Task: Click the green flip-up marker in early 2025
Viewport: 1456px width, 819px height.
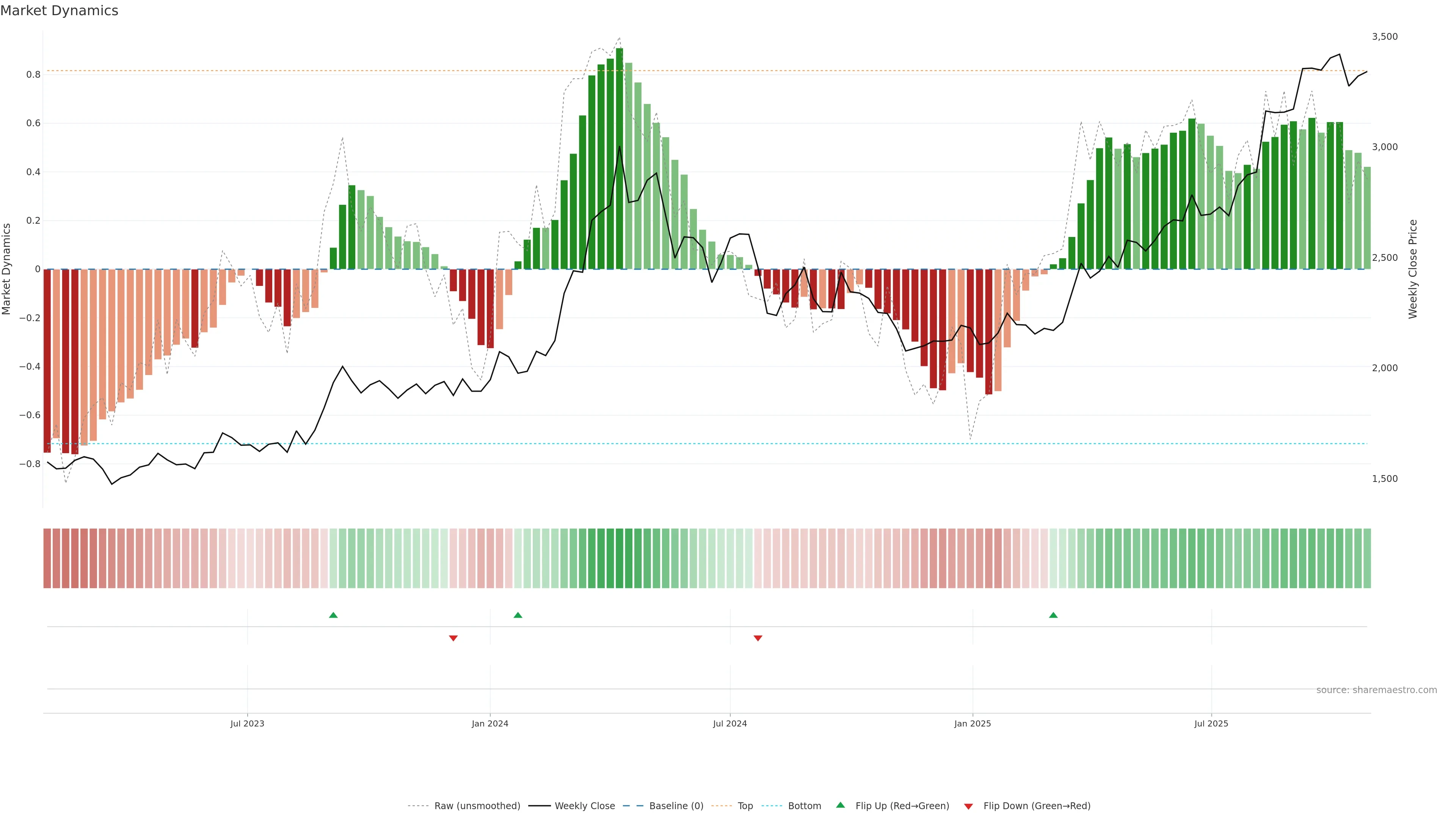Action: [x=1053, y=615]
